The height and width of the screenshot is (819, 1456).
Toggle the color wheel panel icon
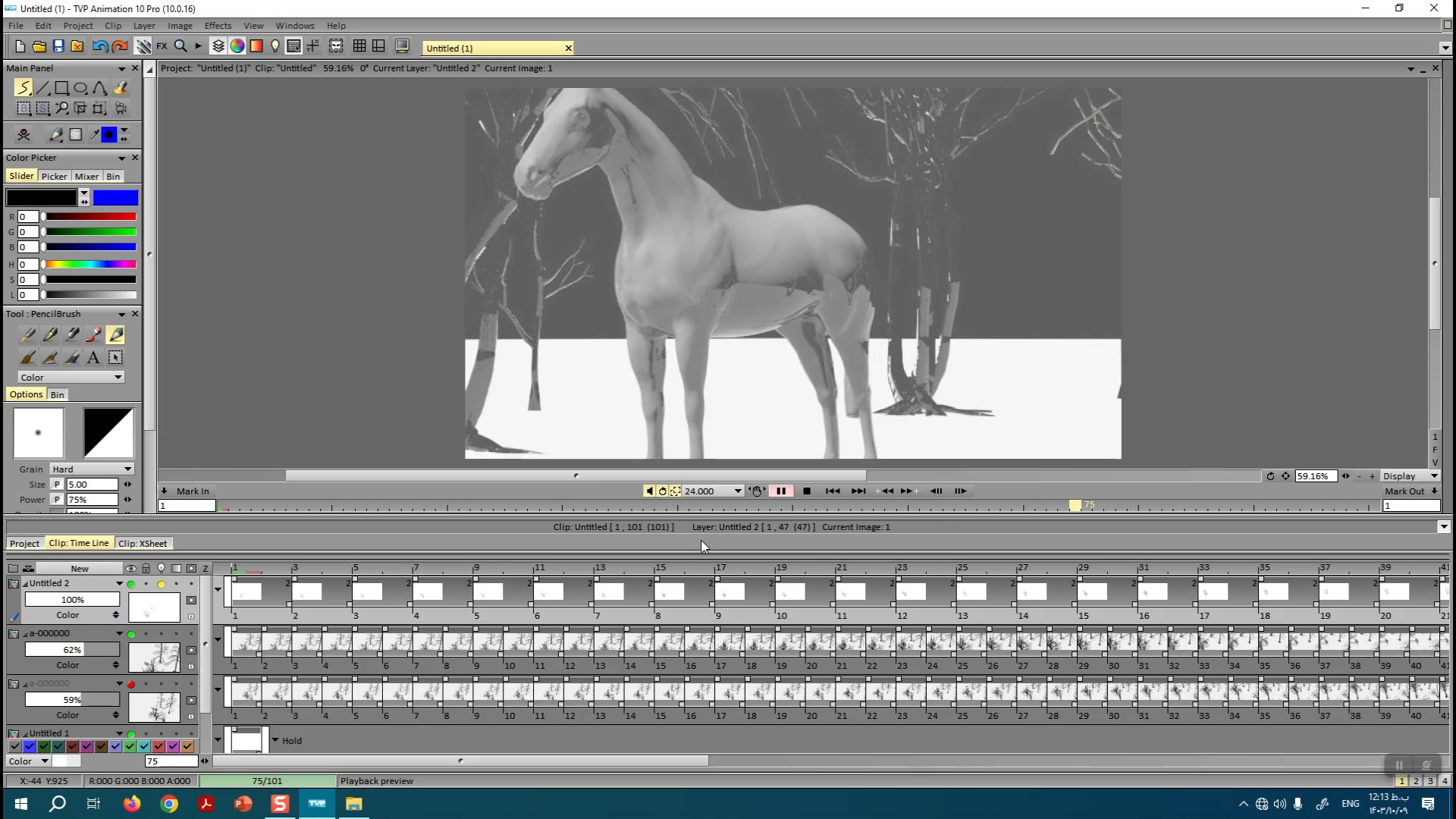click(x=237, y=46)
